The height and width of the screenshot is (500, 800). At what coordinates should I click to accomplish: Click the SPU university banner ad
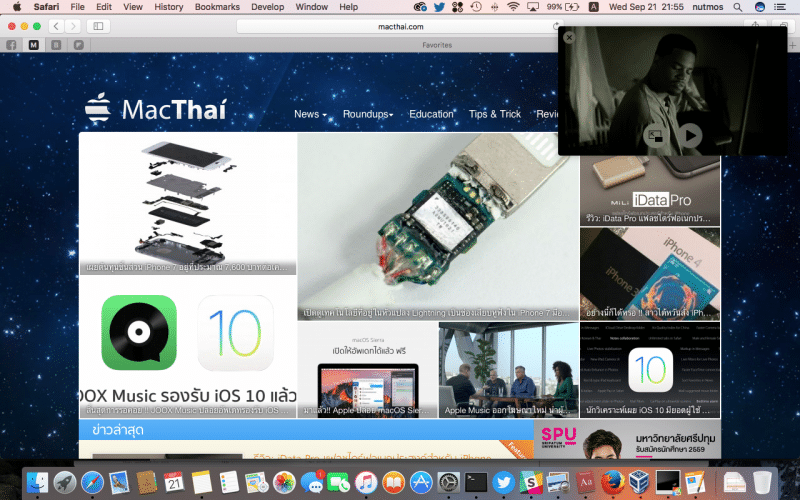coord(628,439)
